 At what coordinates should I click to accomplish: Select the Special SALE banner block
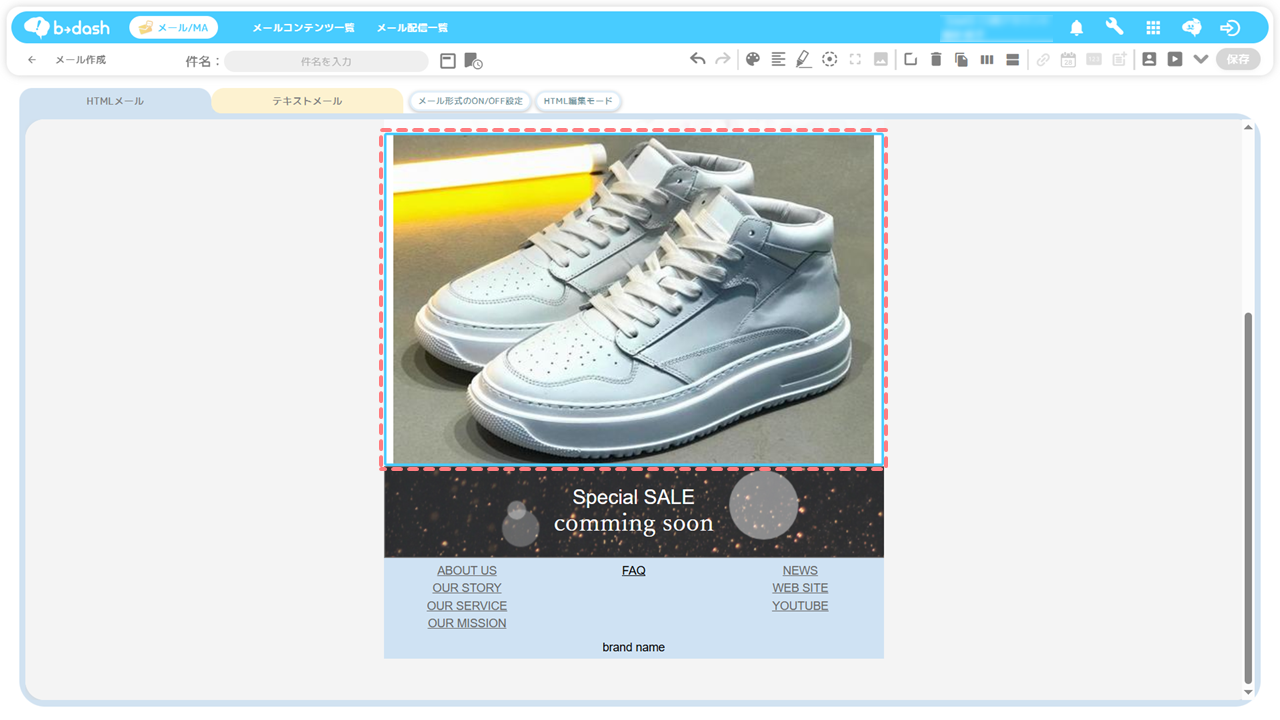coord(634,512)
